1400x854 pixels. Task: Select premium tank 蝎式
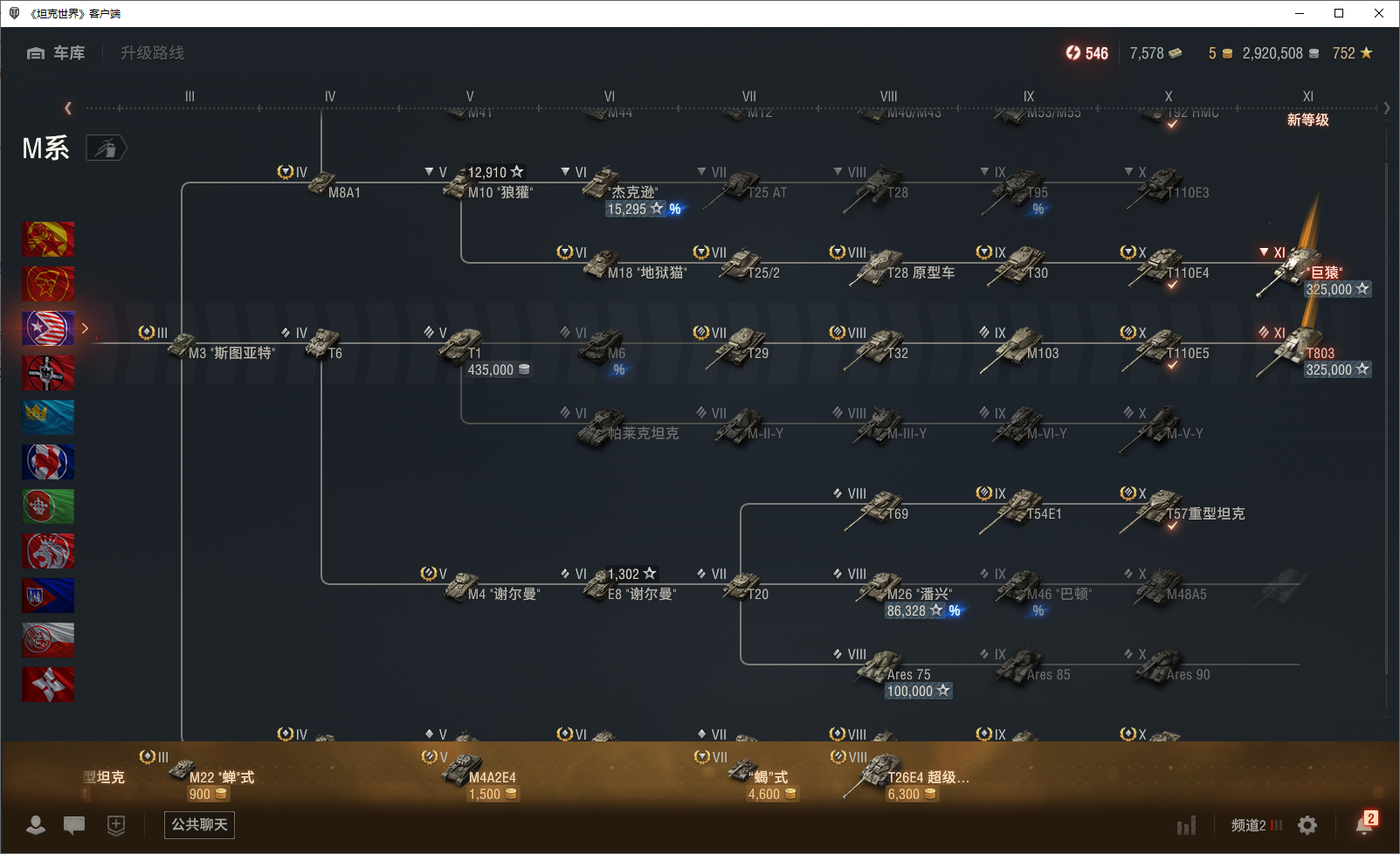[747, 777]
